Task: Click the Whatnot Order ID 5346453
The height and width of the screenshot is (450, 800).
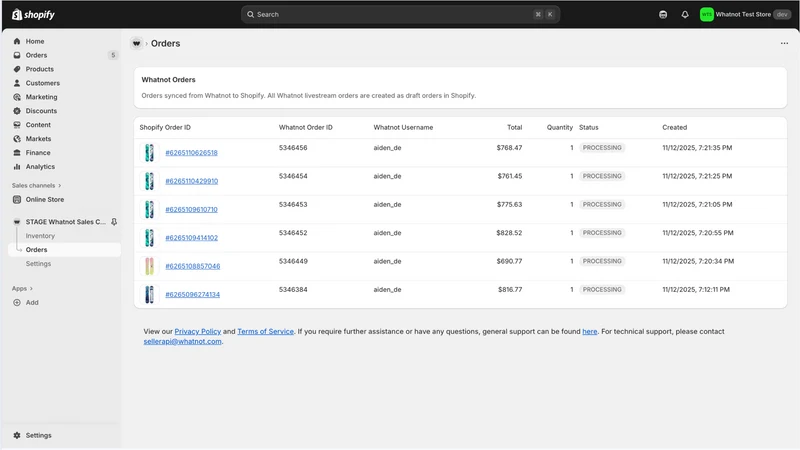Action: point(293,205)
